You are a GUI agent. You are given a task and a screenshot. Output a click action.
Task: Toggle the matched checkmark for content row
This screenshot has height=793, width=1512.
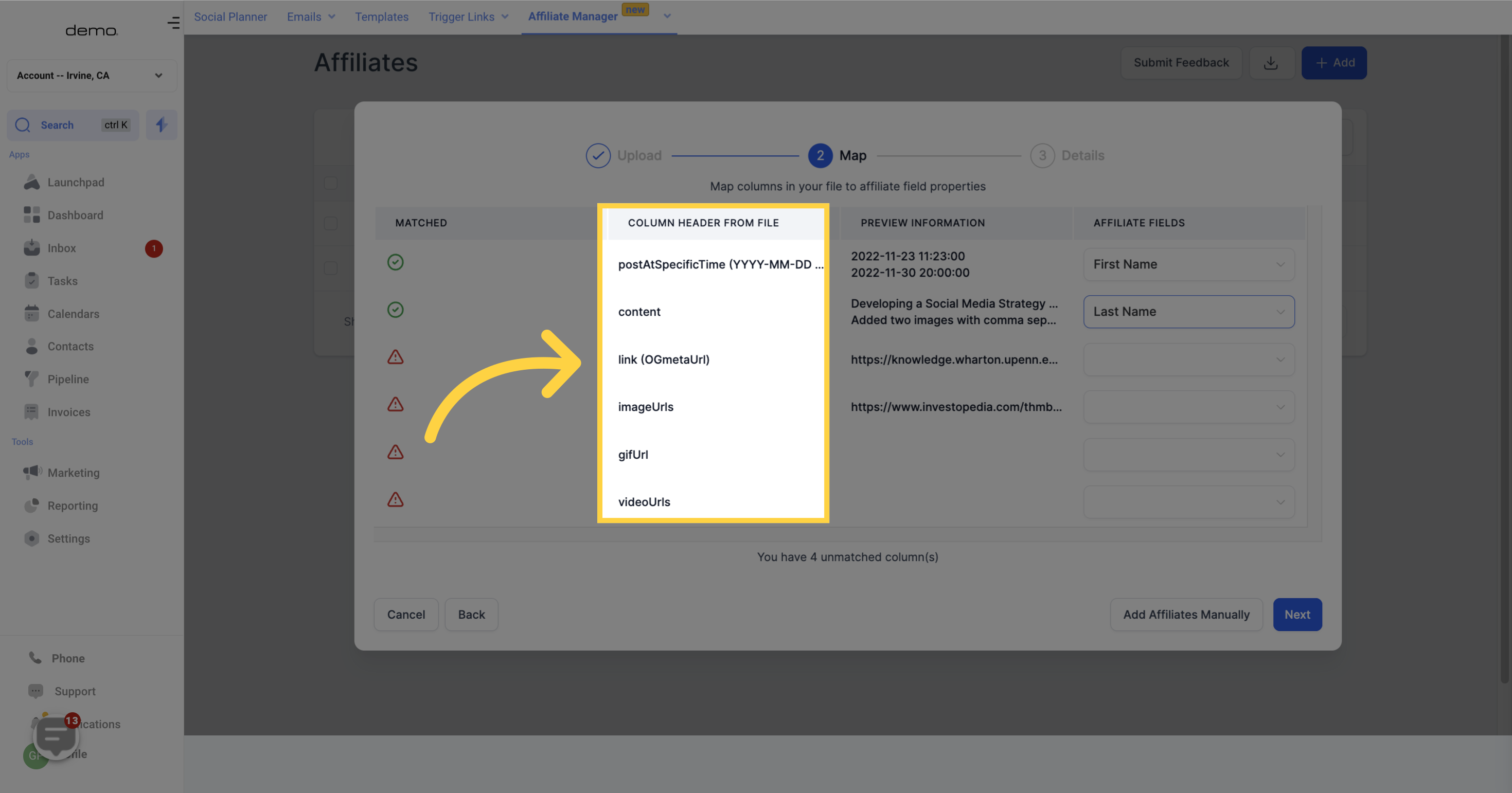click(x=395, y=310)
